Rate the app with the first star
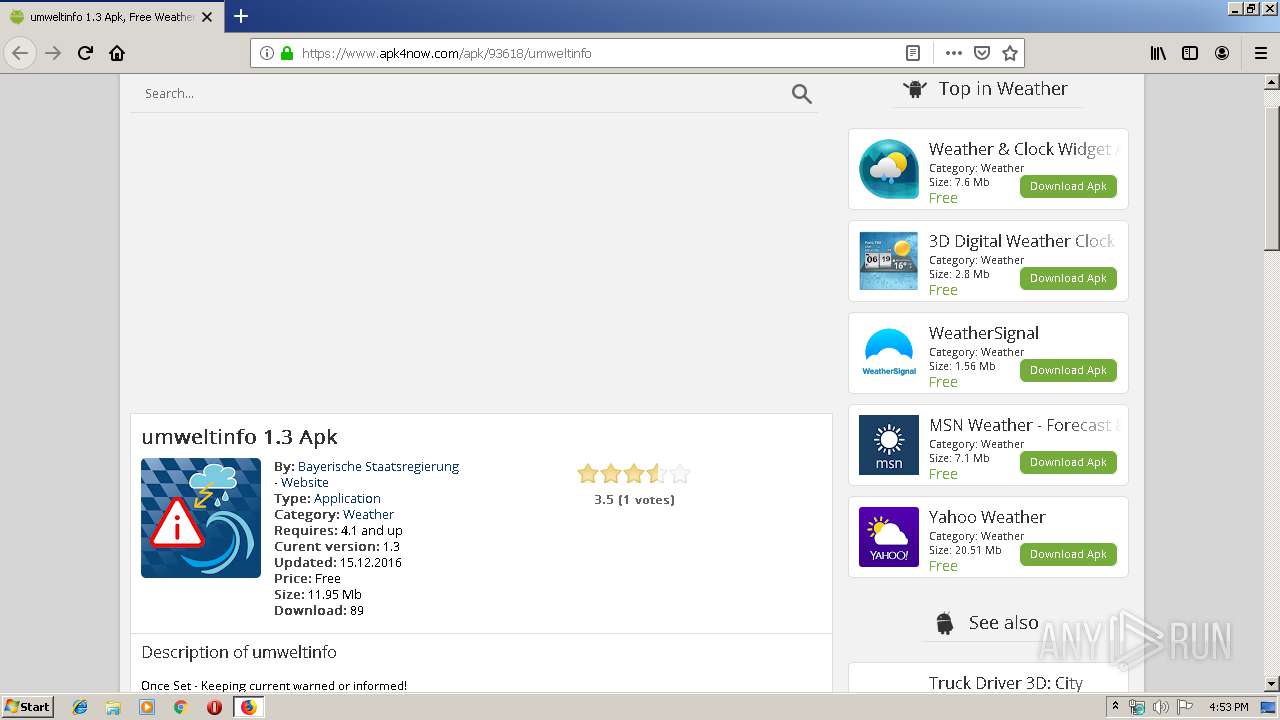The image size is (1280, 720). pyautogui.click(x=588, y=474)
